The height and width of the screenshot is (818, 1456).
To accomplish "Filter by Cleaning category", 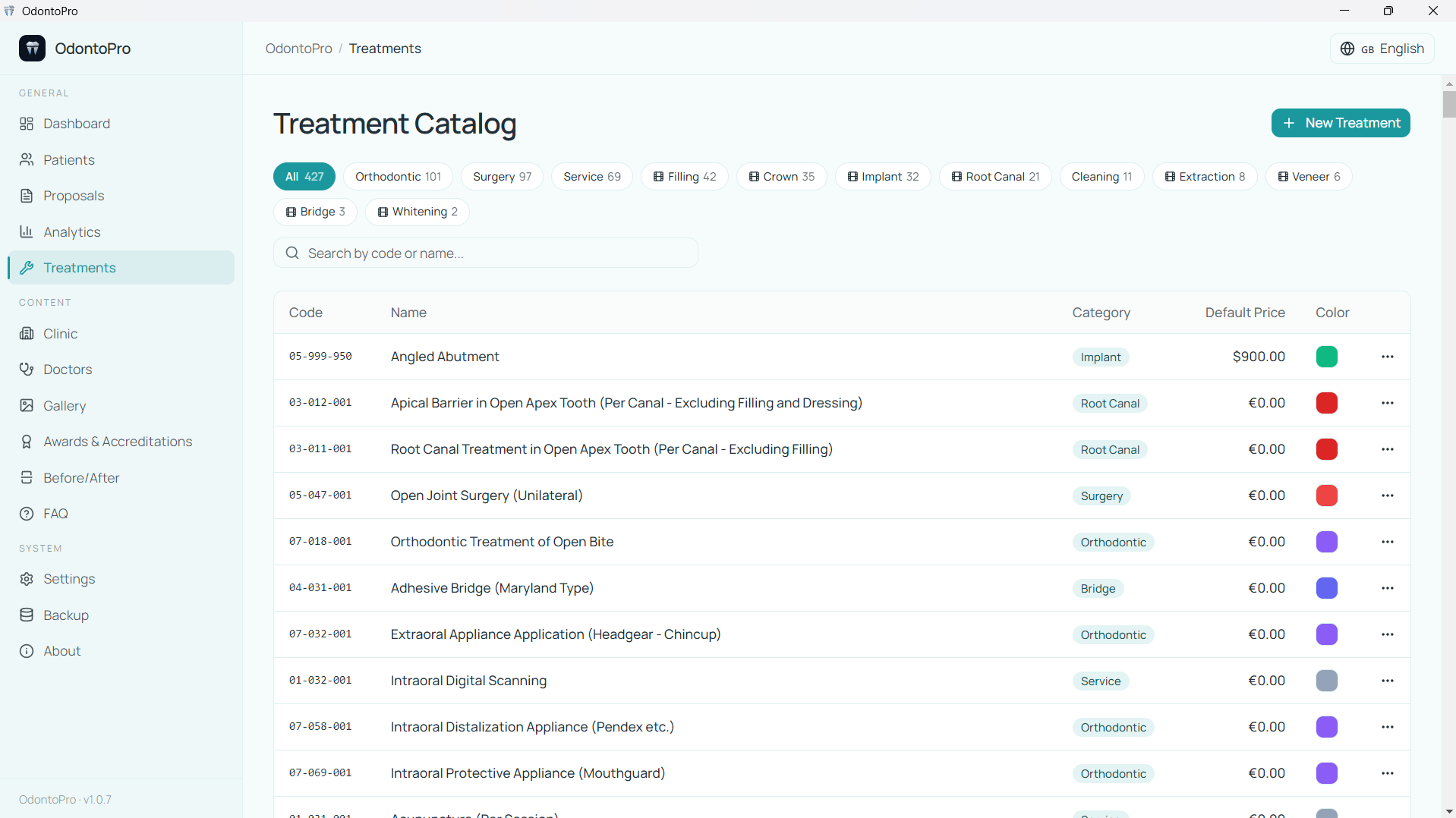I will point(1101,177).
